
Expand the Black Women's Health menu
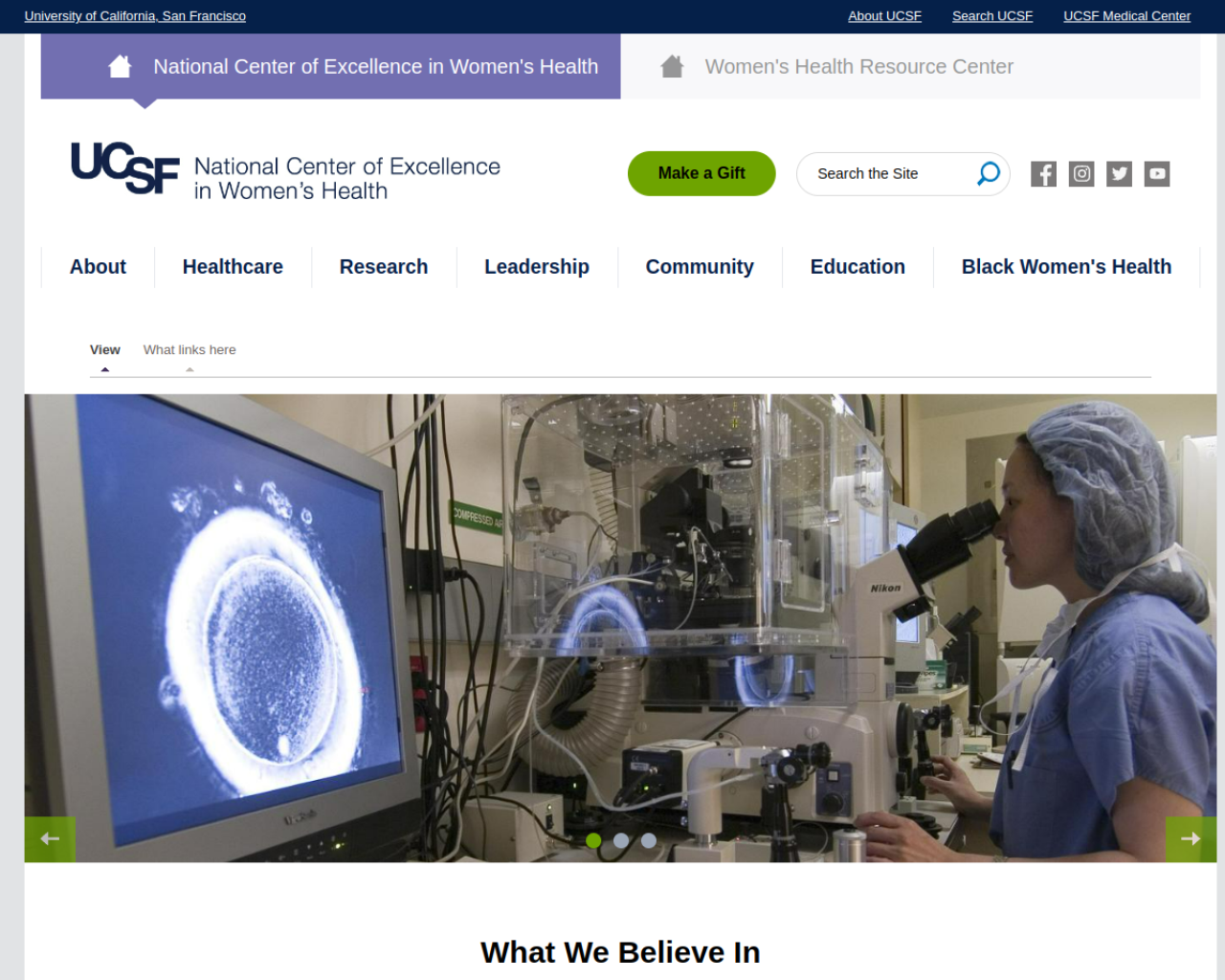[1066, 267]
